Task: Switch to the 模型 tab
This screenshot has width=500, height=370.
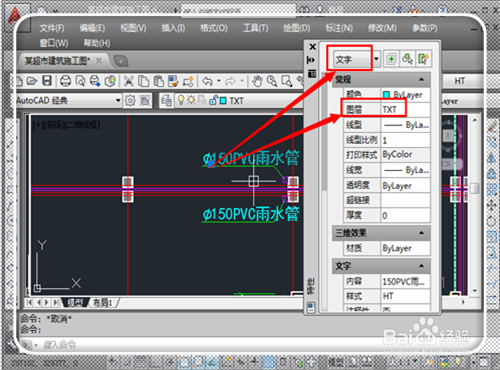Action: click(75, 303)
